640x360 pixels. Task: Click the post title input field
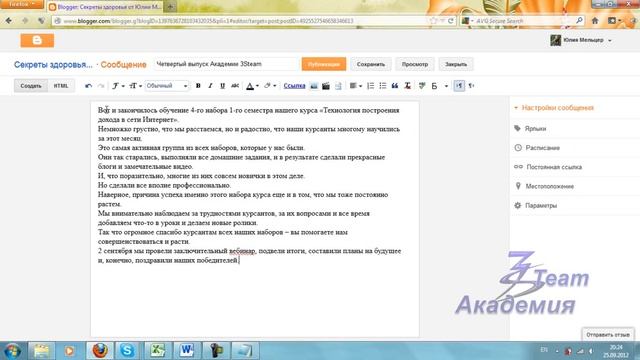[226, 64]
